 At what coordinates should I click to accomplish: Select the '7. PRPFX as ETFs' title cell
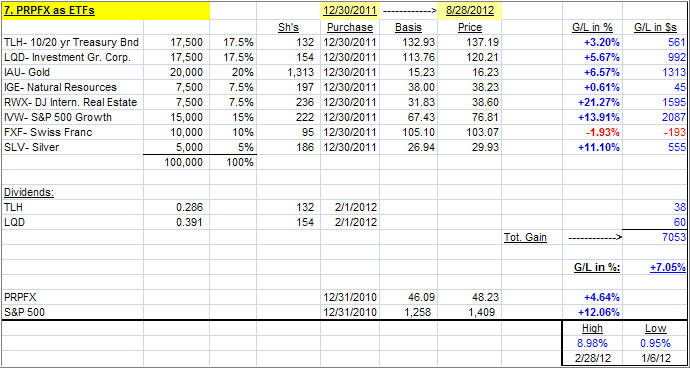(106, 10)
